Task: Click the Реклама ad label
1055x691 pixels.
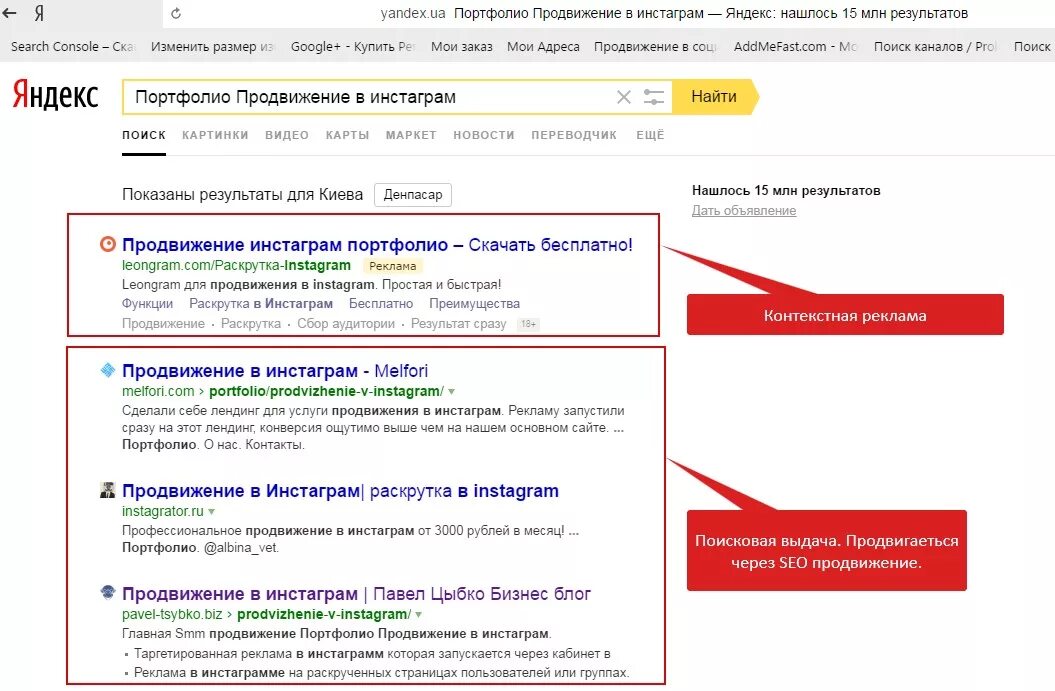Action: 393,266
